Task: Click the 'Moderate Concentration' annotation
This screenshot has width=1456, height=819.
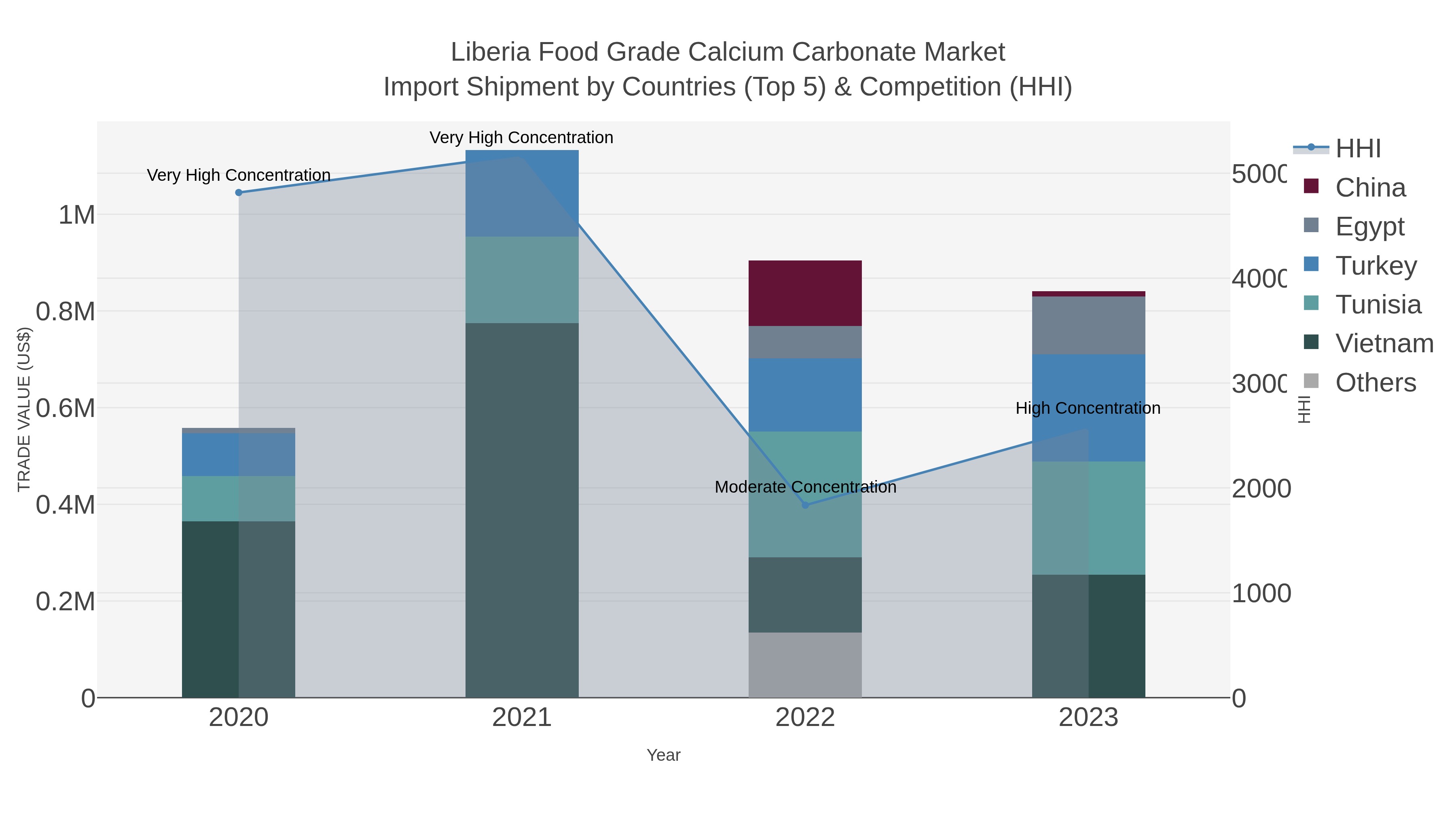Action: click(x=805, y=487)
